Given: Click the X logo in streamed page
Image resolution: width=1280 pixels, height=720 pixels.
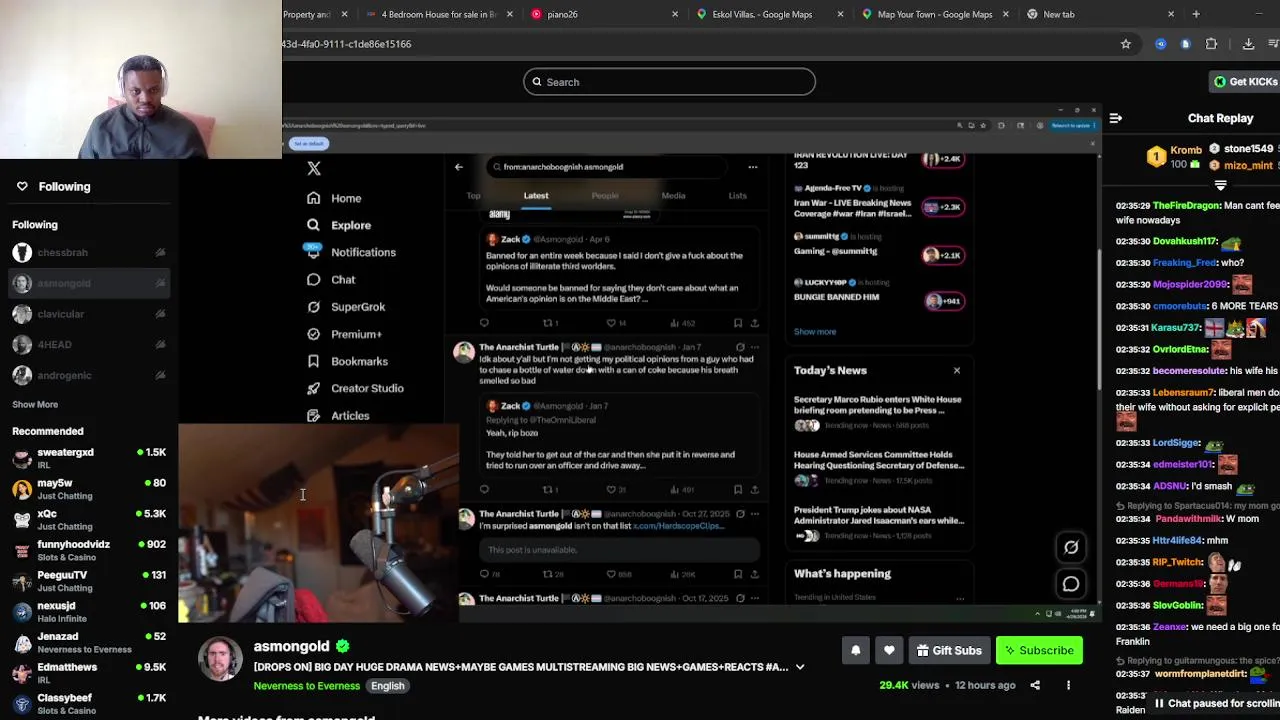Looking at the screenshot, I should click(314, 169).
